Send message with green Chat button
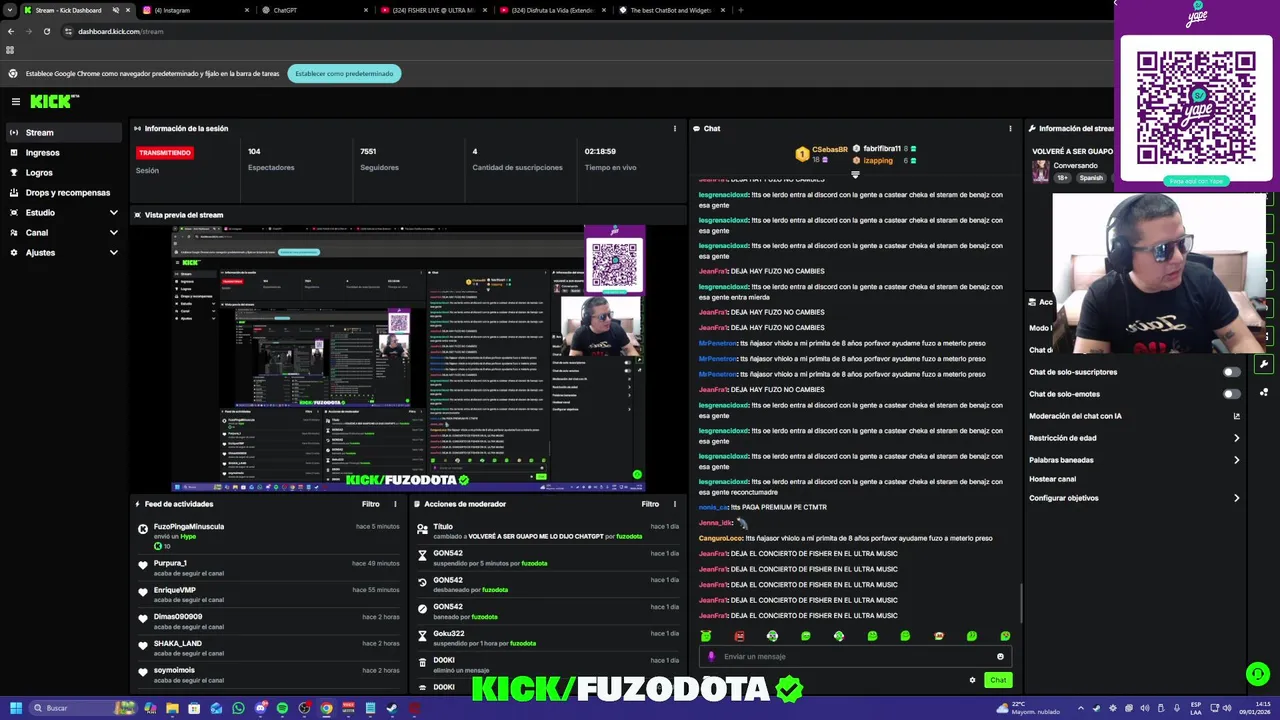 tap(998, 680)
